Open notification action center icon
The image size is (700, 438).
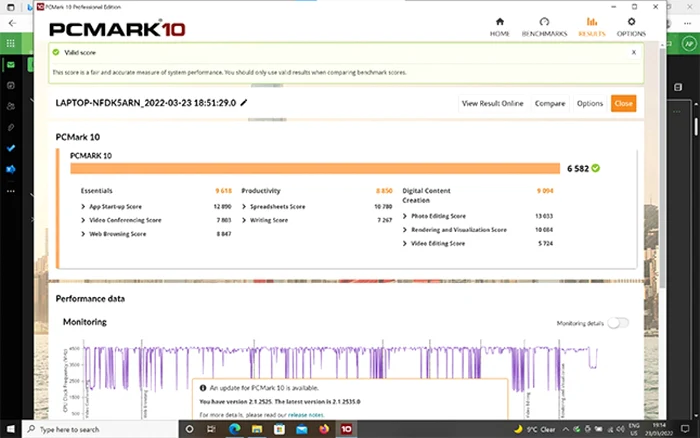pyautogui.click(x=685, y=429)
